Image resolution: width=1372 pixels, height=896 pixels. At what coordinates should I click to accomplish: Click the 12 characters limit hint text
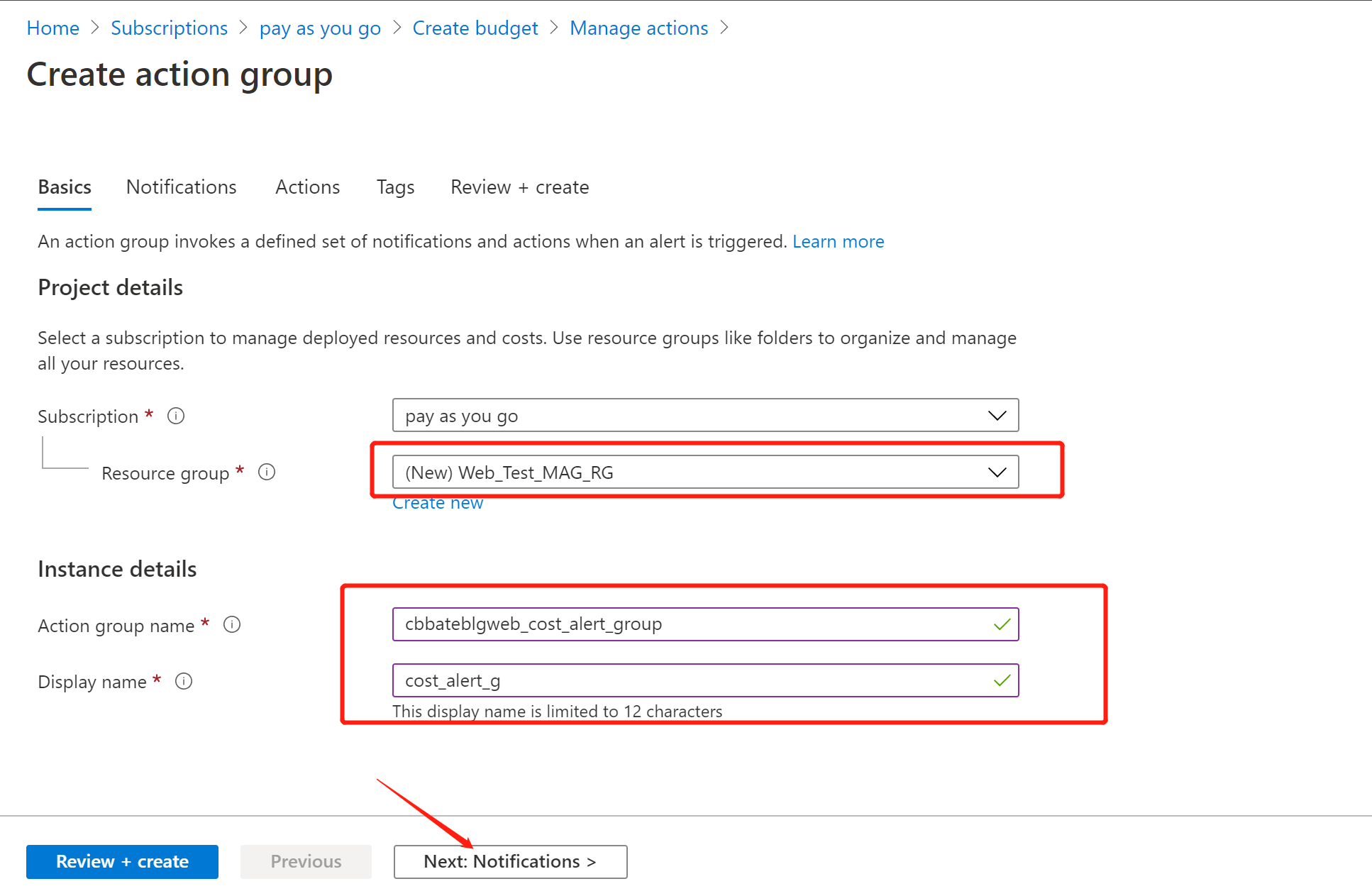point(557,712)
